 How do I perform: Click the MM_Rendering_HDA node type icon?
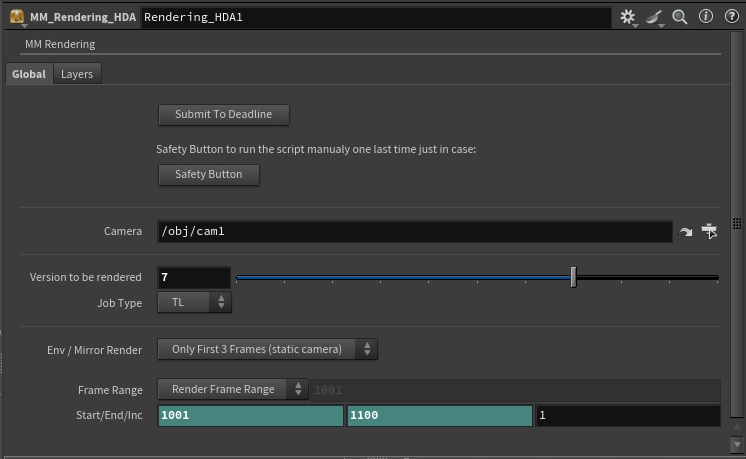(x=17, y=17)
